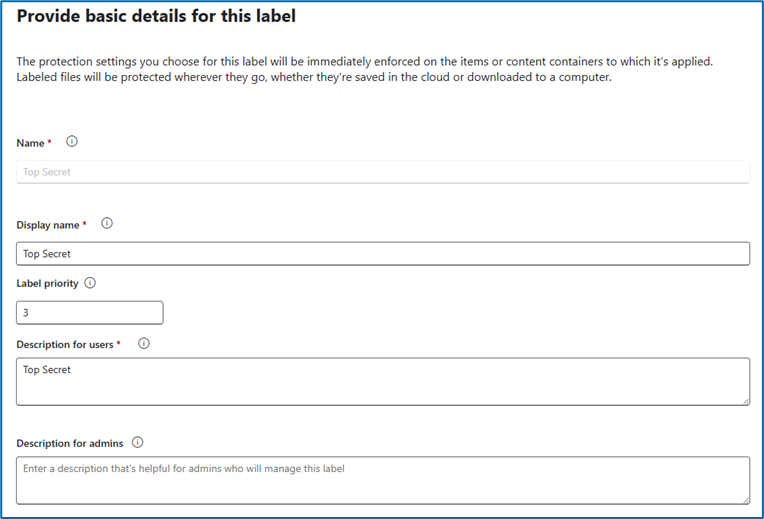Click the greyed-out Name text box

pos(383,172)
